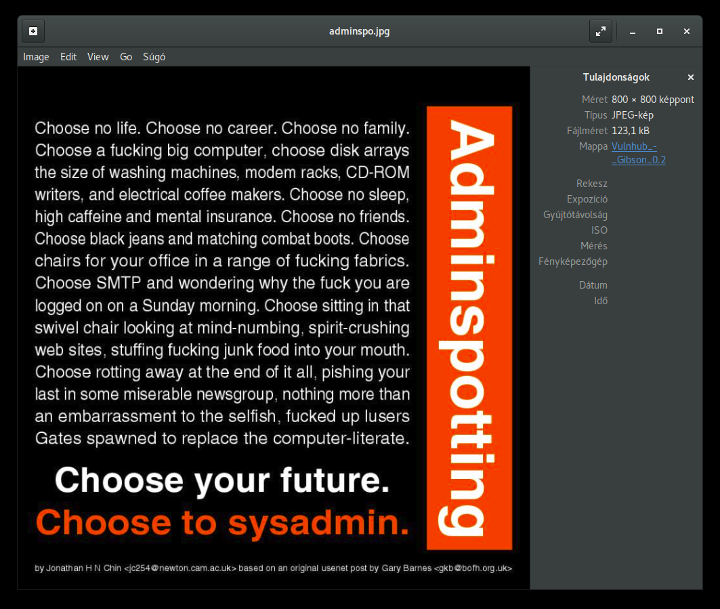Maximize the image viewer window

click(659, 31)
